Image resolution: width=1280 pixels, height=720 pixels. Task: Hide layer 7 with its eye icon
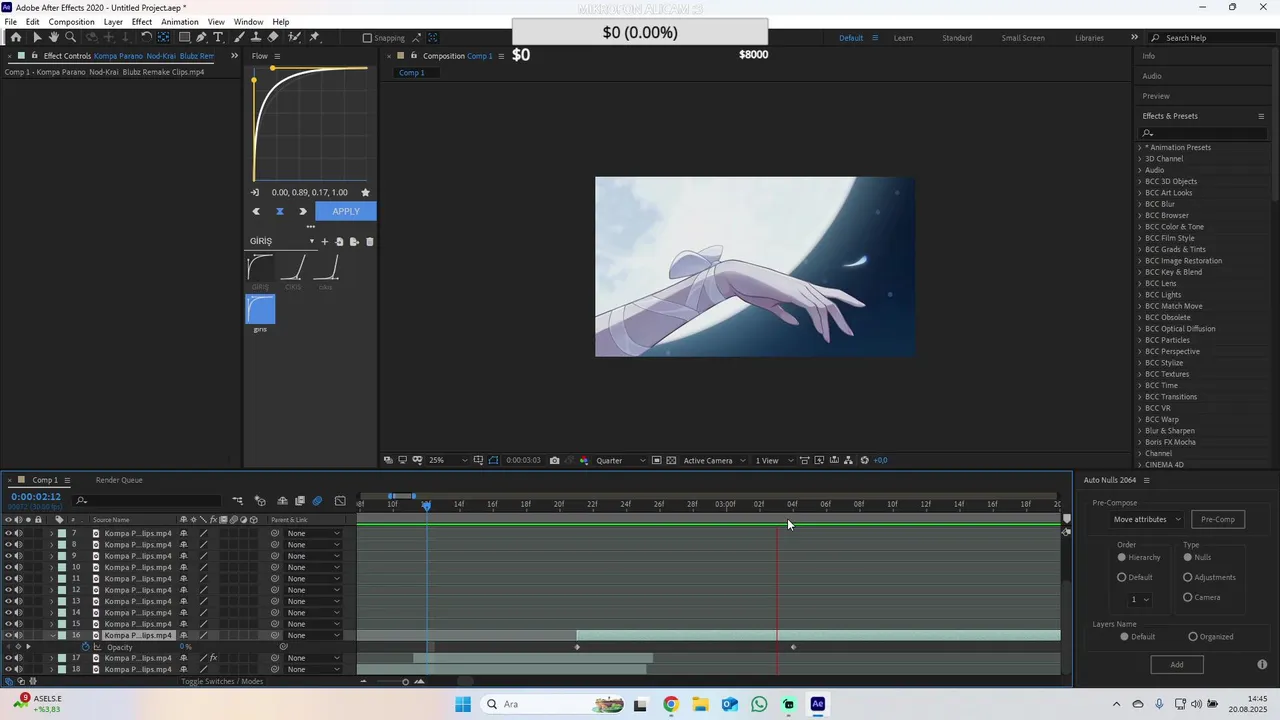(8, 533)
